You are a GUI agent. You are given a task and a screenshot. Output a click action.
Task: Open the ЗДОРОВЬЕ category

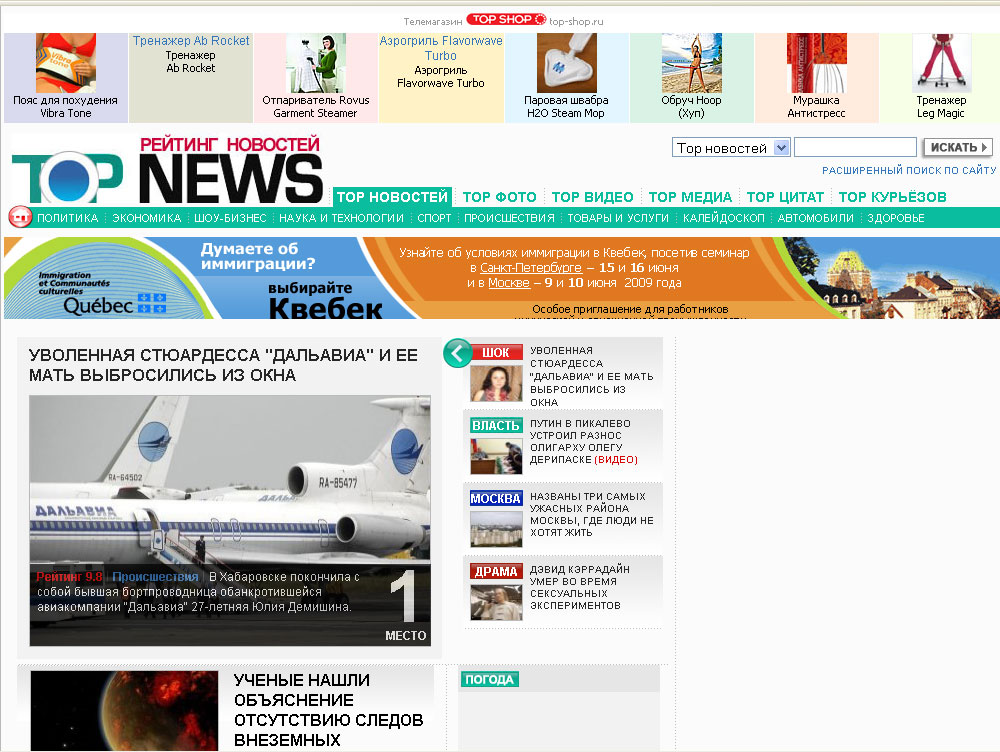point(895,218)
